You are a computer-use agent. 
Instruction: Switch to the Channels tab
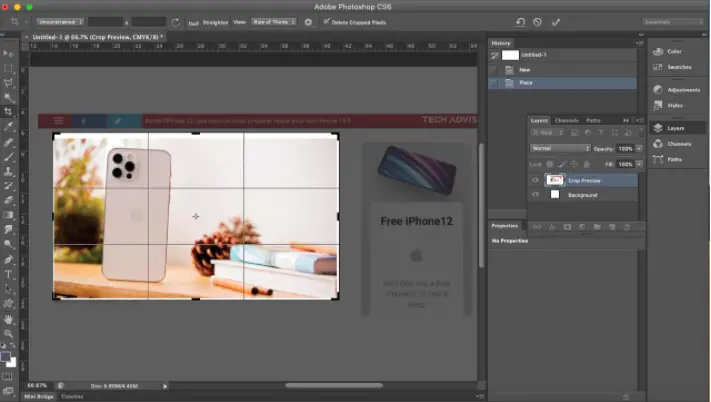tap(566, 120)
